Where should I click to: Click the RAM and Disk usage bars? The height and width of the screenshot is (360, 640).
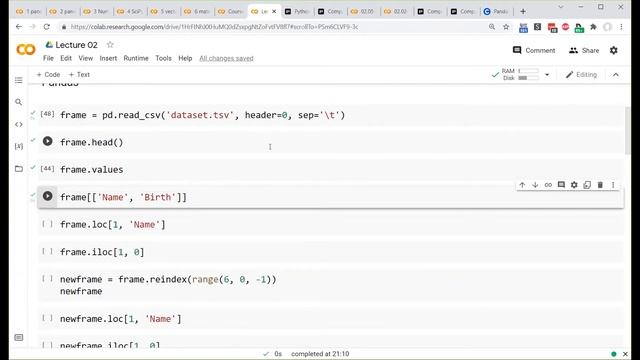pyautogui.click(x=520, y=75)
